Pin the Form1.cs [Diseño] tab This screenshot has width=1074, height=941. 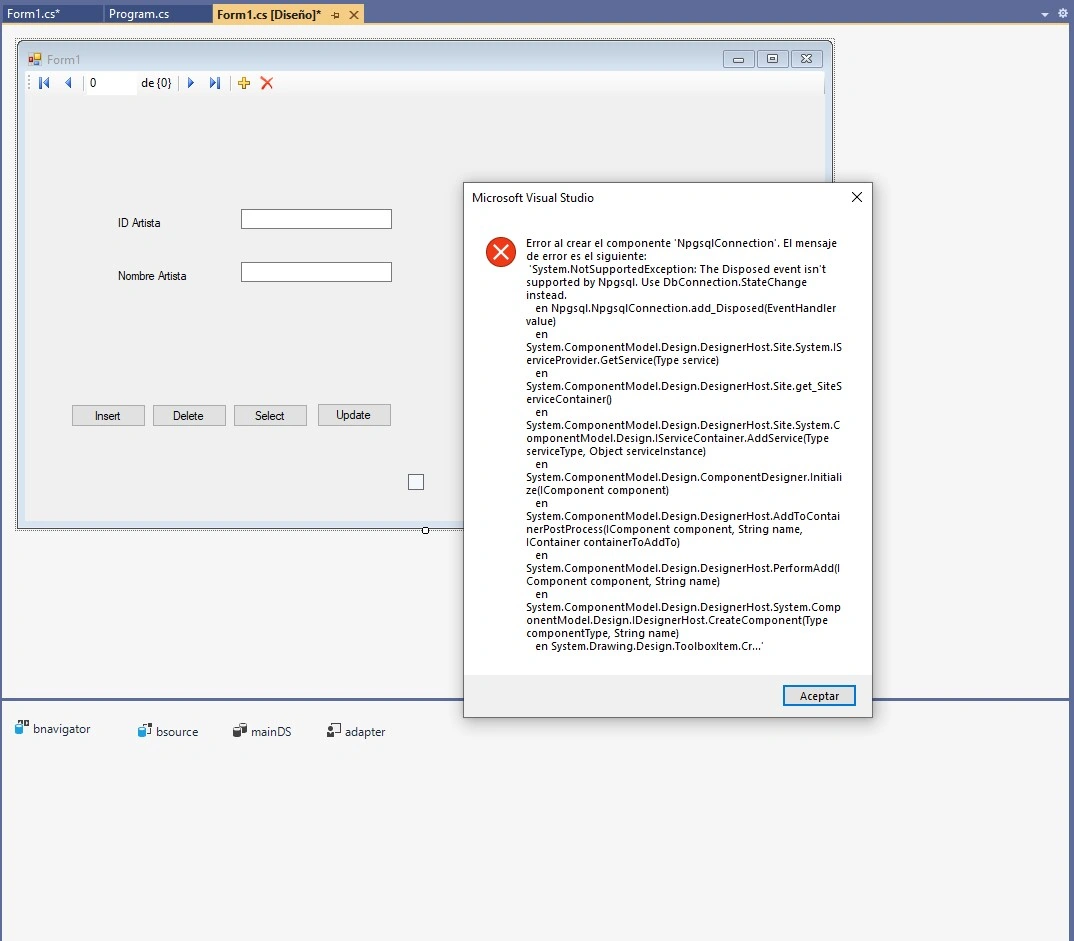click(x=336, y=14)
